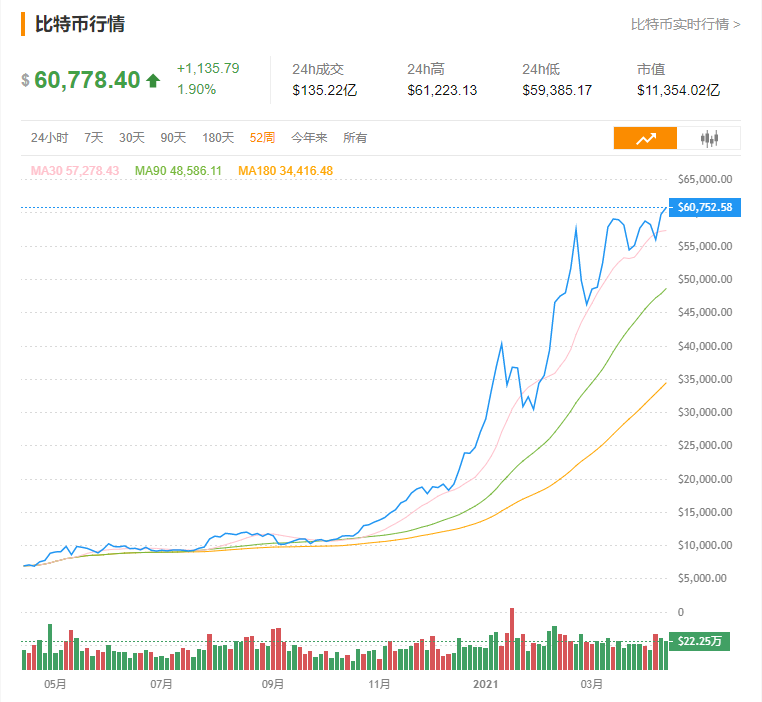Click the 24h高 value $61,223.13

coord(442,90)
